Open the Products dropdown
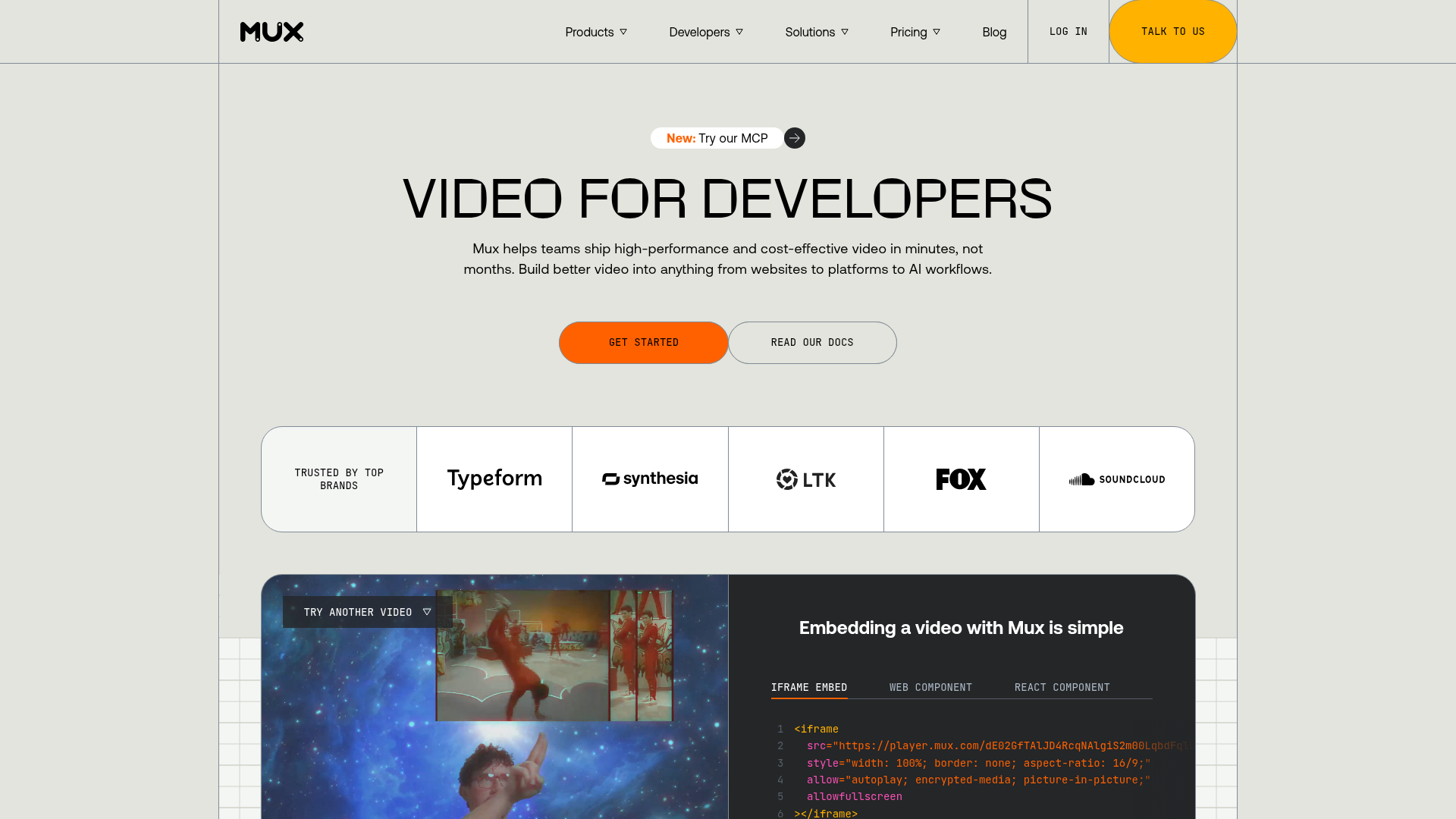 [x=596, y=32]
